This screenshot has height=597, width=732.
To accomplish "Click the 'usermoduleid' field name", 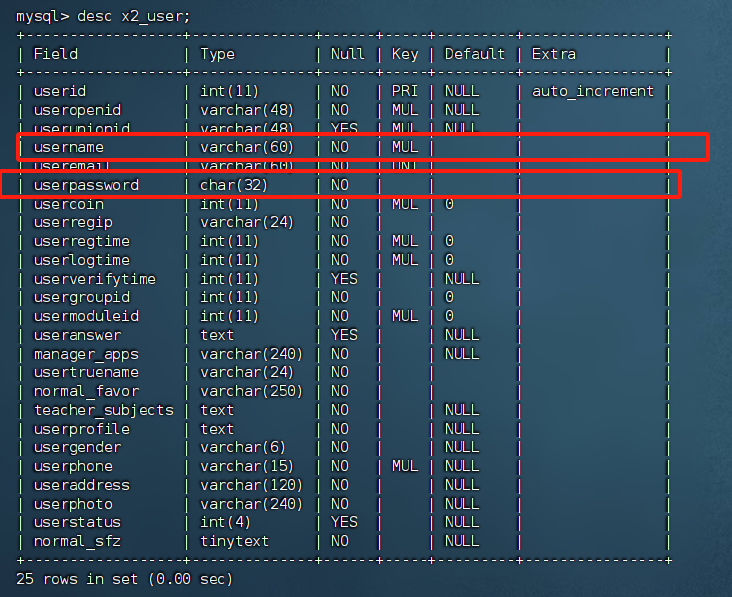I will [x=86, y=316].
